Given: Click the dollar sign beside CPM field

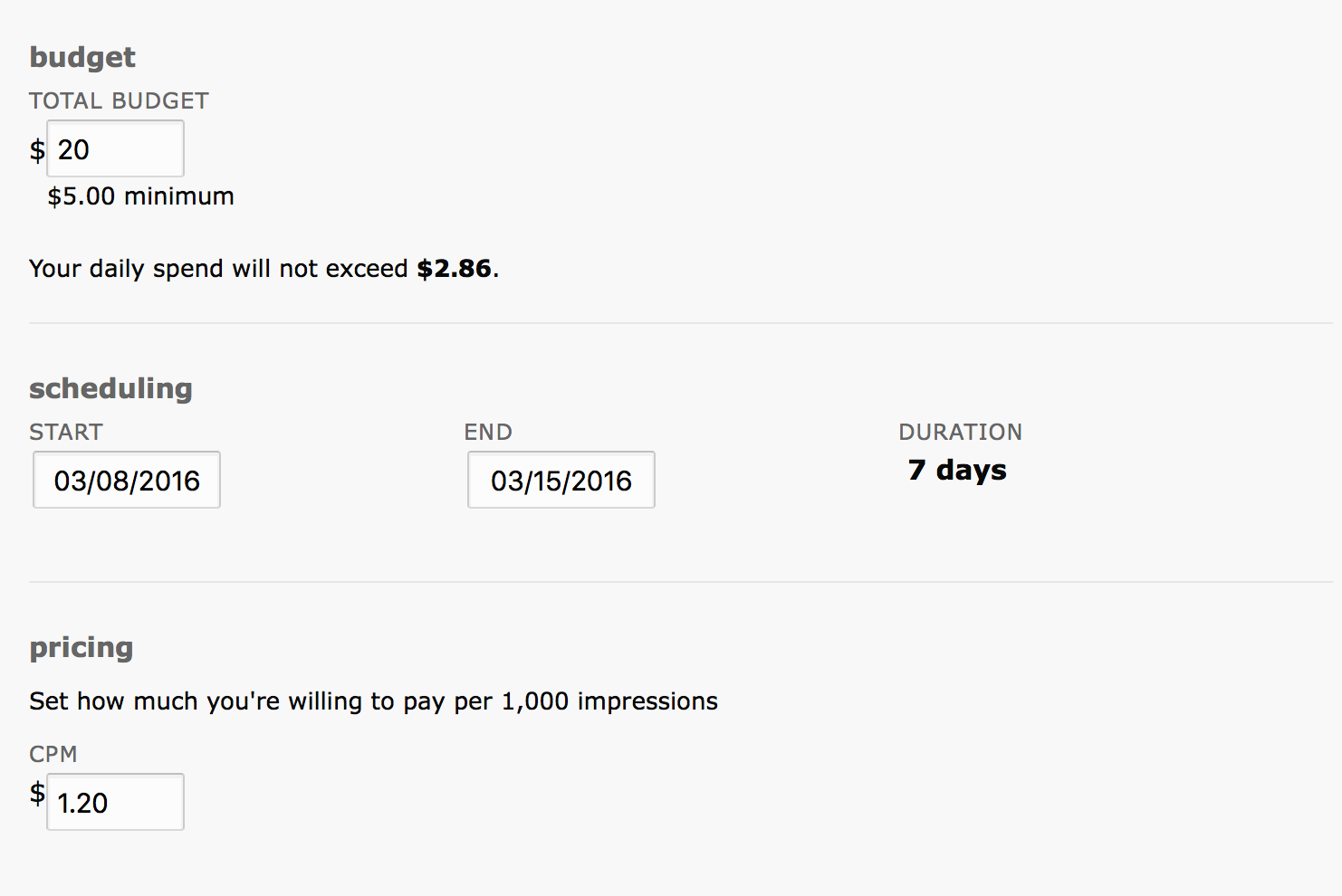Looking at the screenshot, I should [x=37, y=794].
